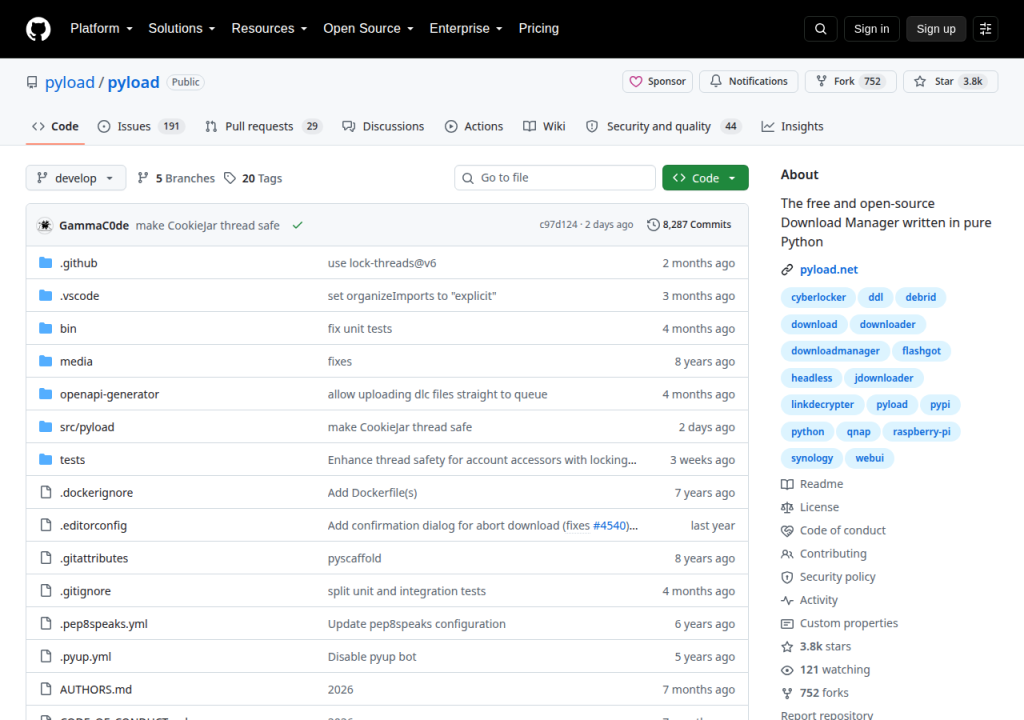
Task: Click the green commit status check mark
Action: (298, 225)
